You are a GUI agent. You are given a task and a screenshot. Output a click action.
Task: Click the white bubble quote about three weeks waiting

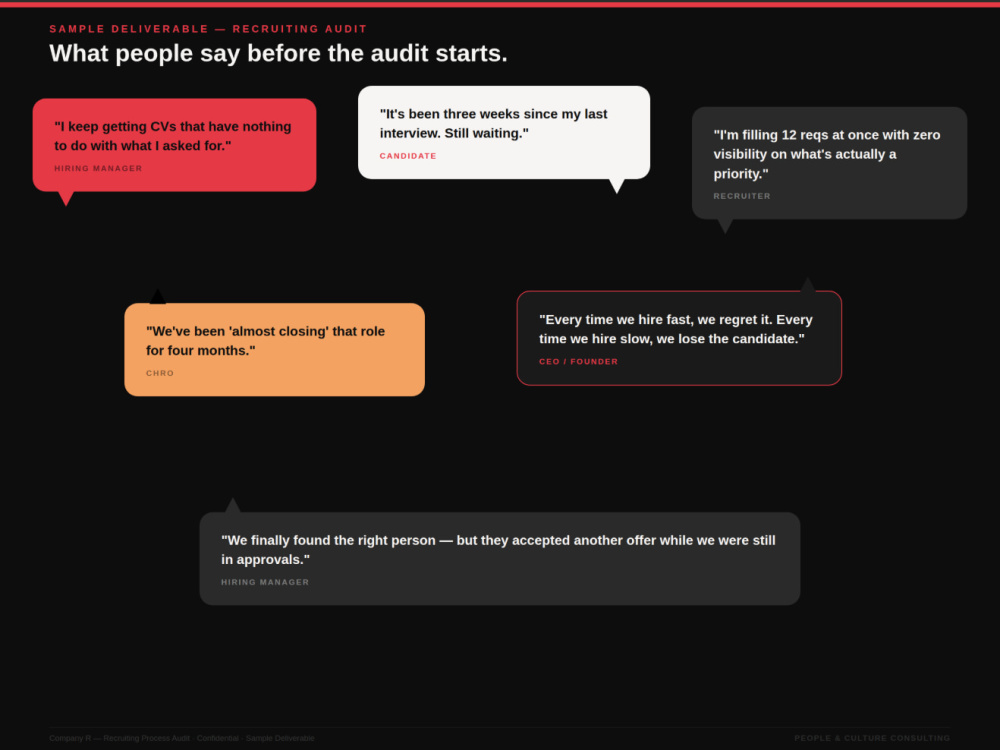click(x=494, y=123)
